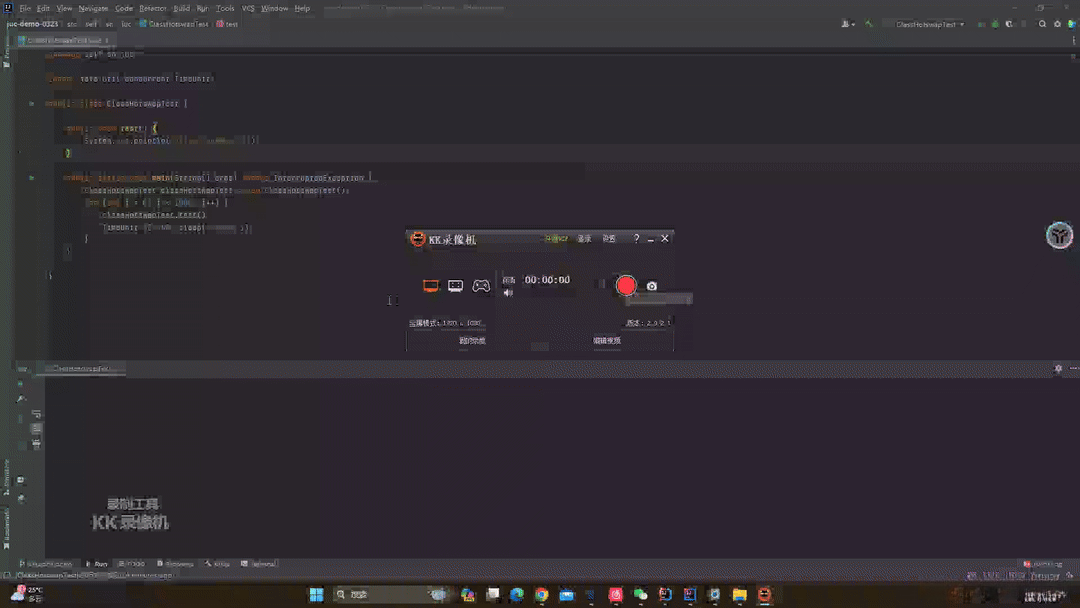Image resolution: width=1080 pixels, height=608 pixels.
Task: Open the Run tab in bottom tool bar
Action: click(96, 563)
